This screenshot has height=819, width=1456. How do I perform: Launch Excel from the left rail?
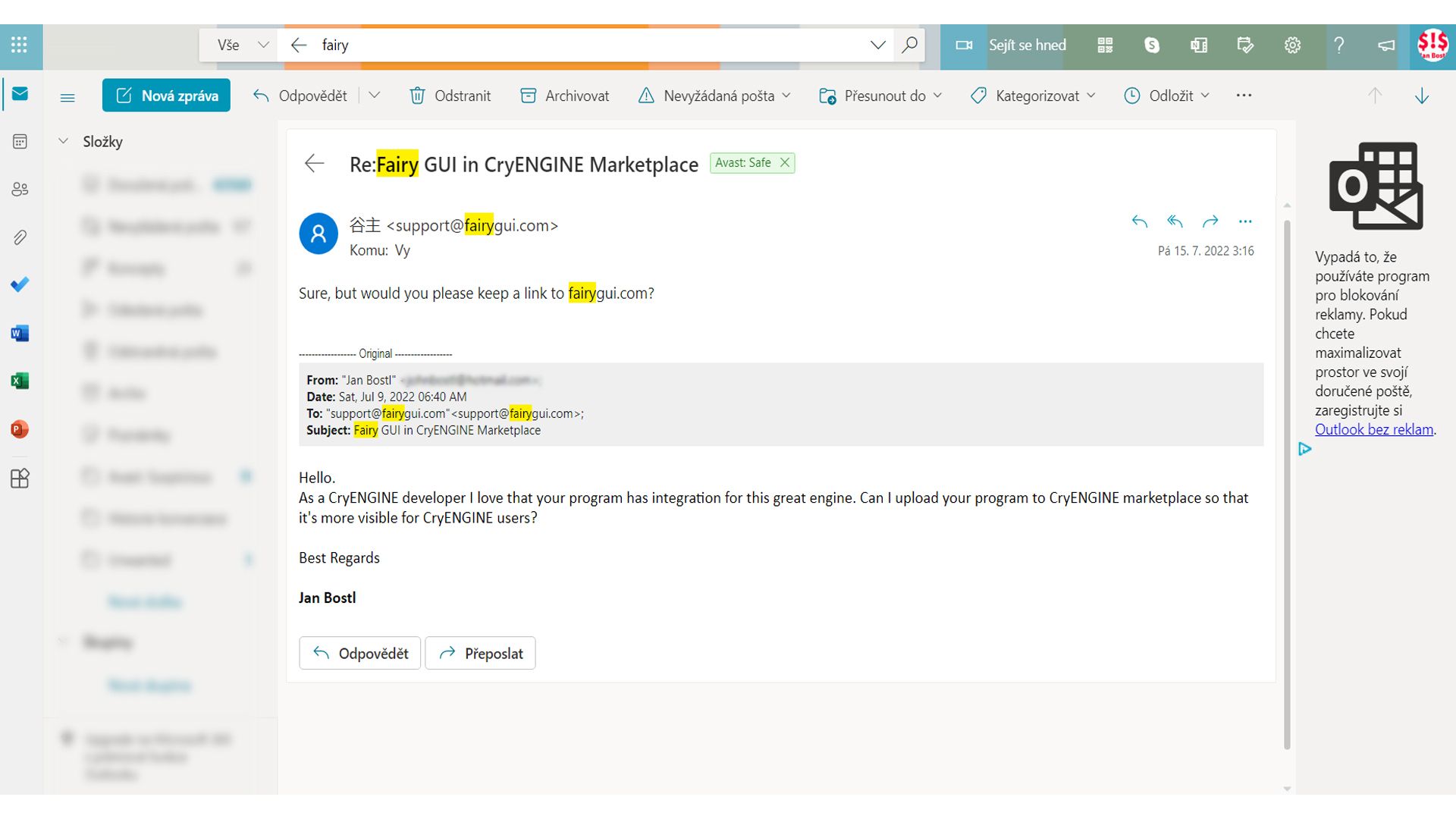[x=20, y=381]
